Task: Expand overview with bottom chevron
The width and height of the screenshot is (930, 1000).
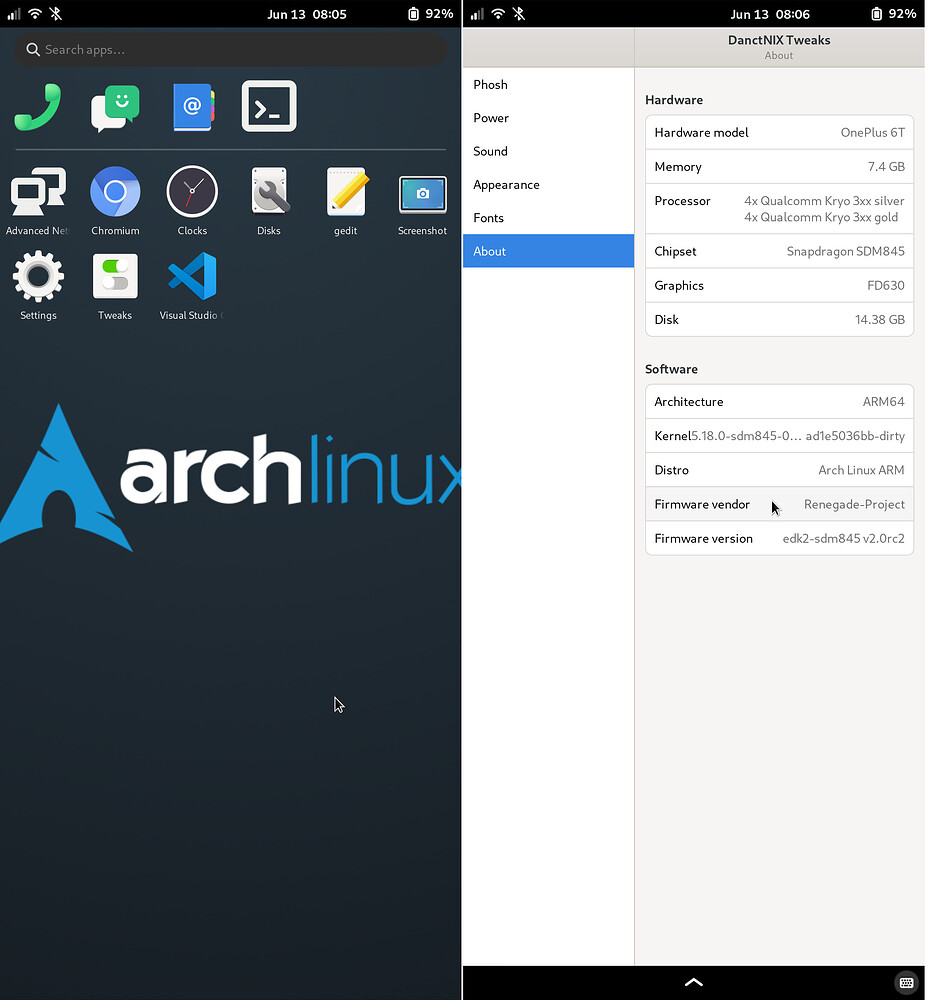Action: tap(693, 982)
